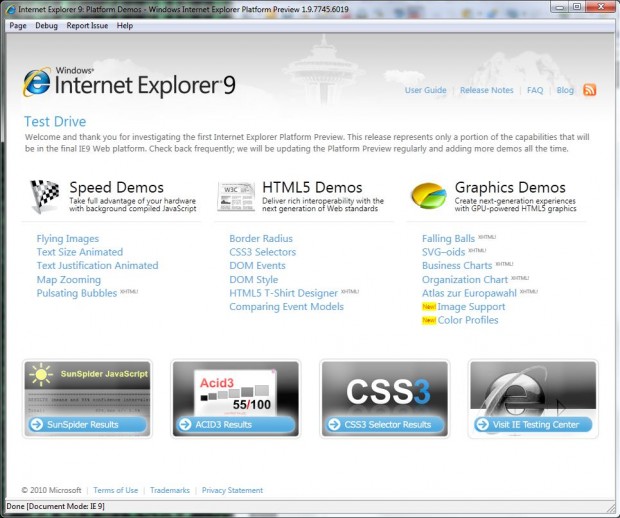This screenshot has height=518, width=620.
Task: Click the Test Drive heading
Action: click(55, 121)
